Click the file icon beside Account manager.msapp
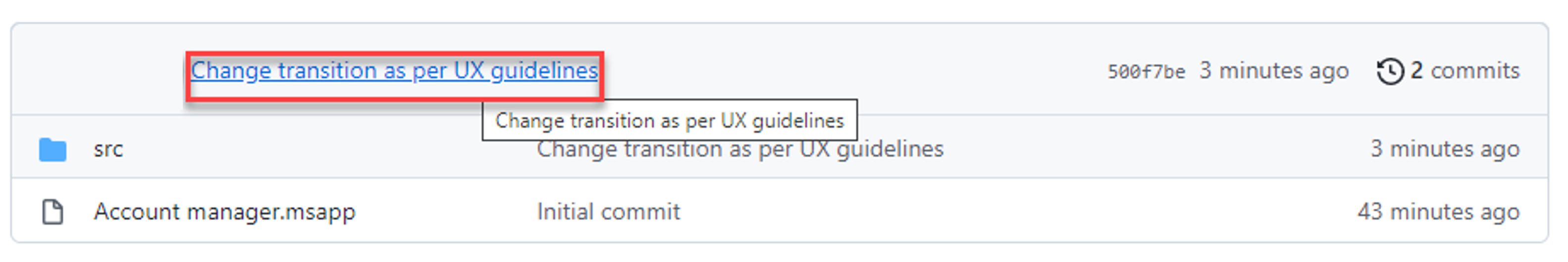Viewport: 1568px width, 262px height. [x=53, y=212]
